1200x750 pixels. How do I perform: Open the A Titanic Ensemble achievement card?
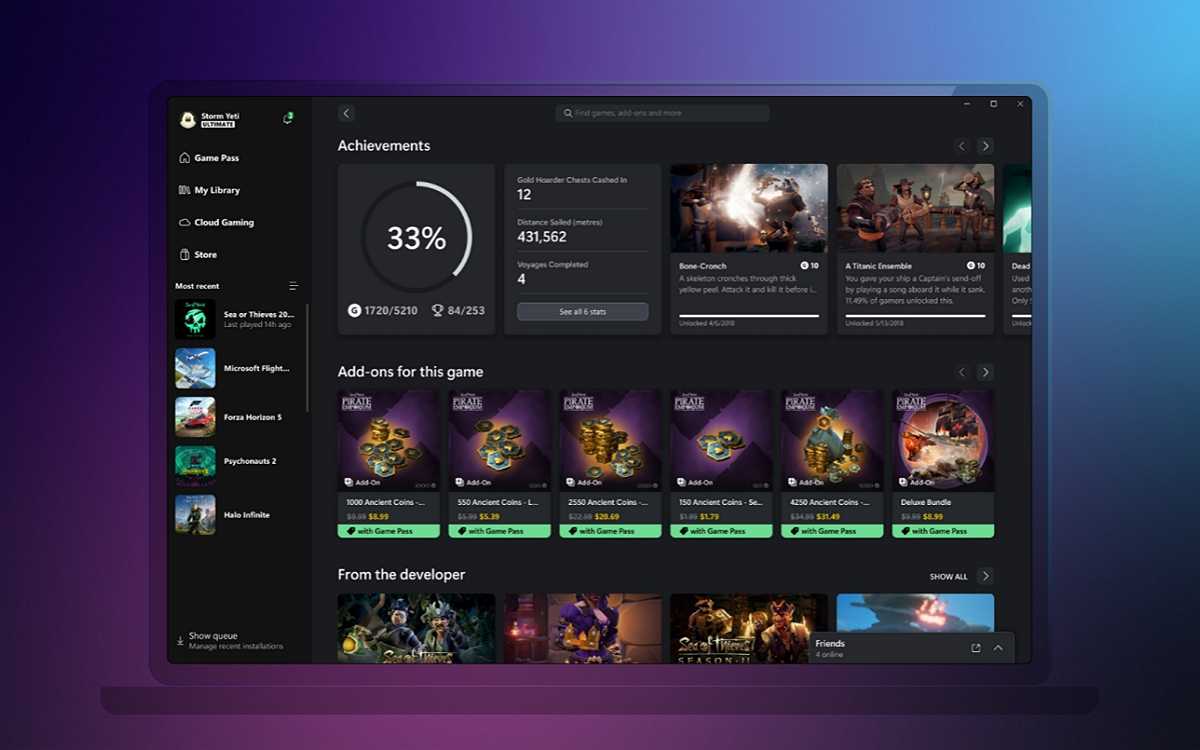point(915,249)
